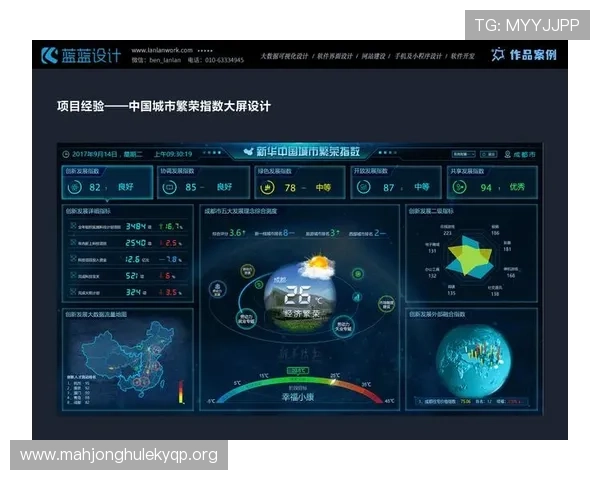
Task: Open the www.lanlanwork.com link
Action: tap(162, 50)
